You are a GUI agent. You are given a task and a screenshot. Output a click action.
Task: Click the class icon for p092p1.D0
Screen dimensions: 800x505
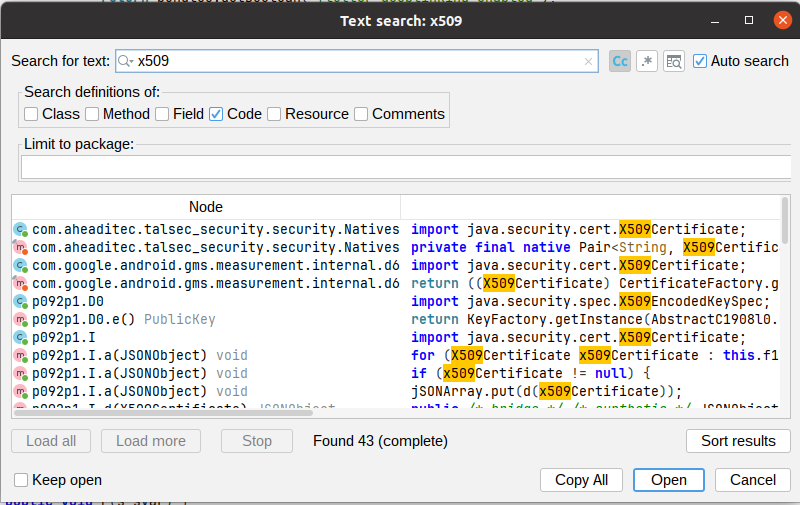pos(20,302)
